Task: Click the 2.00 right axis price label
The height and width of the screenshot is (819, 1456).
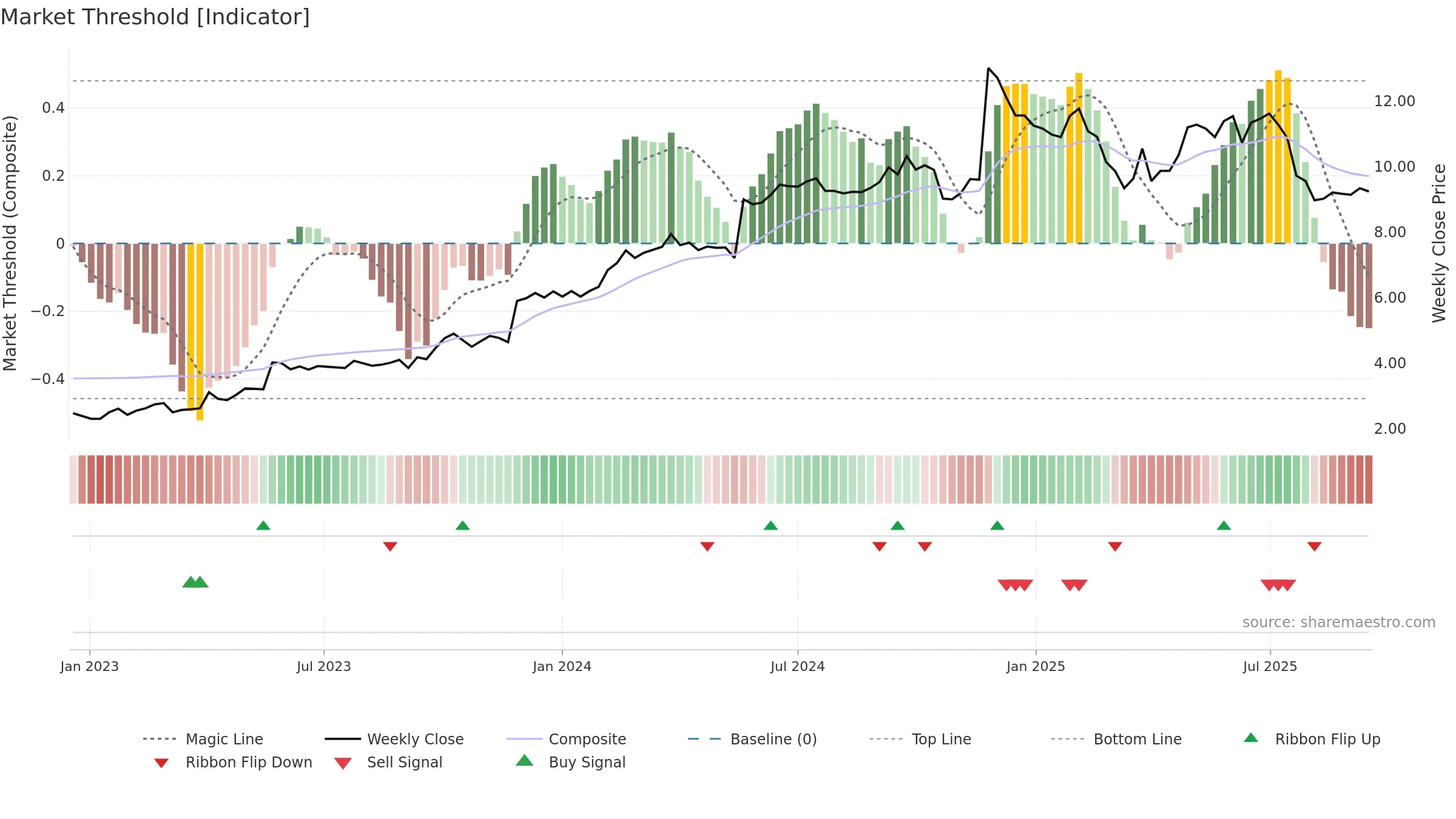Action: (1390, 429)
